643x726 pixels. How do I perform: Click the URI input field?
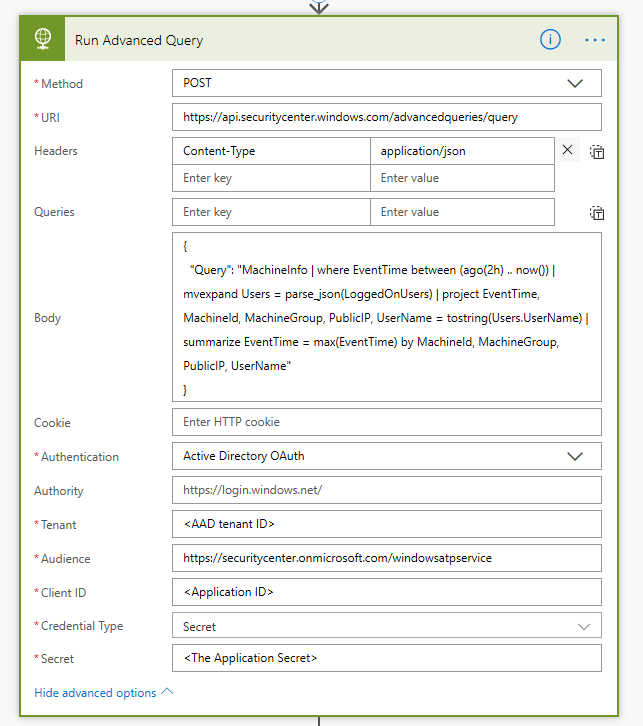tap(386, 118)
